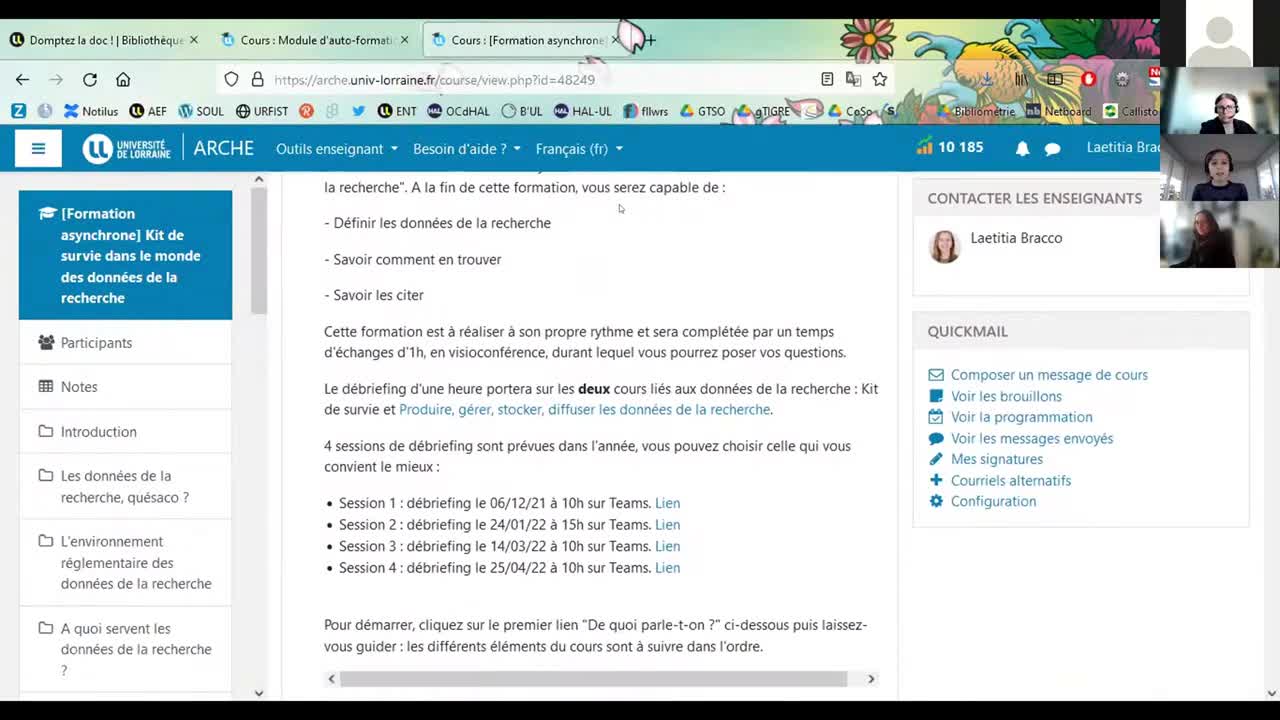
Task: Reload the page with the refresh icon
Action: tap(90, 79)
